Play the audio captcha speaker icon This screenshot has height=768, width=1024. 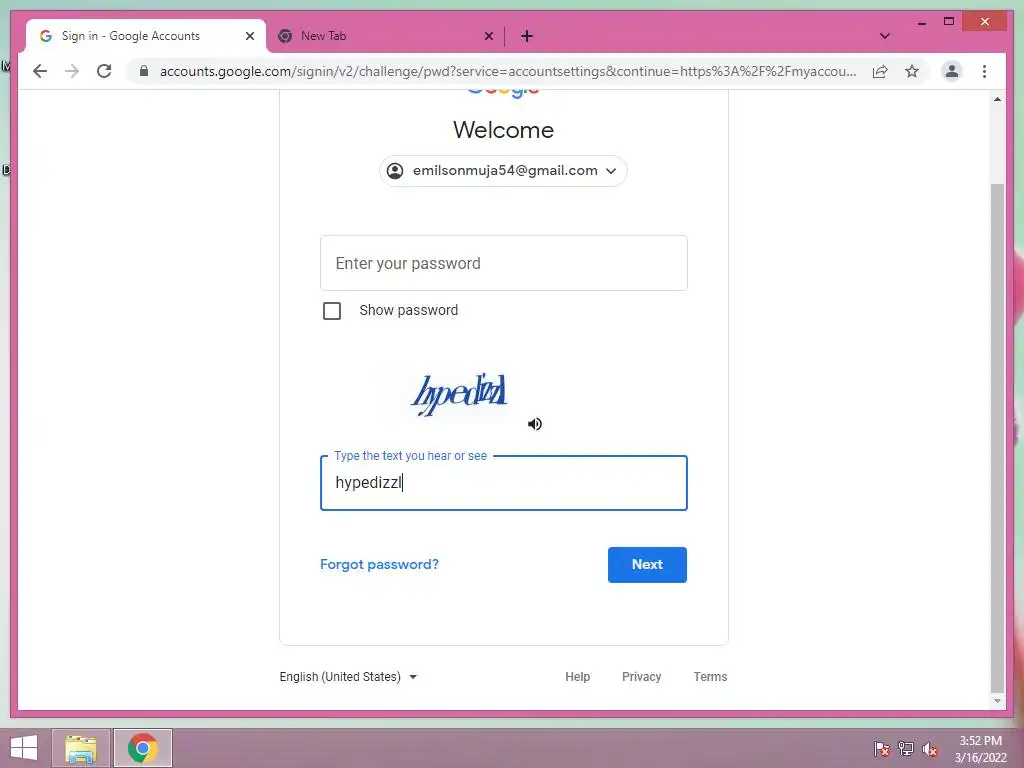pos(535,424)
